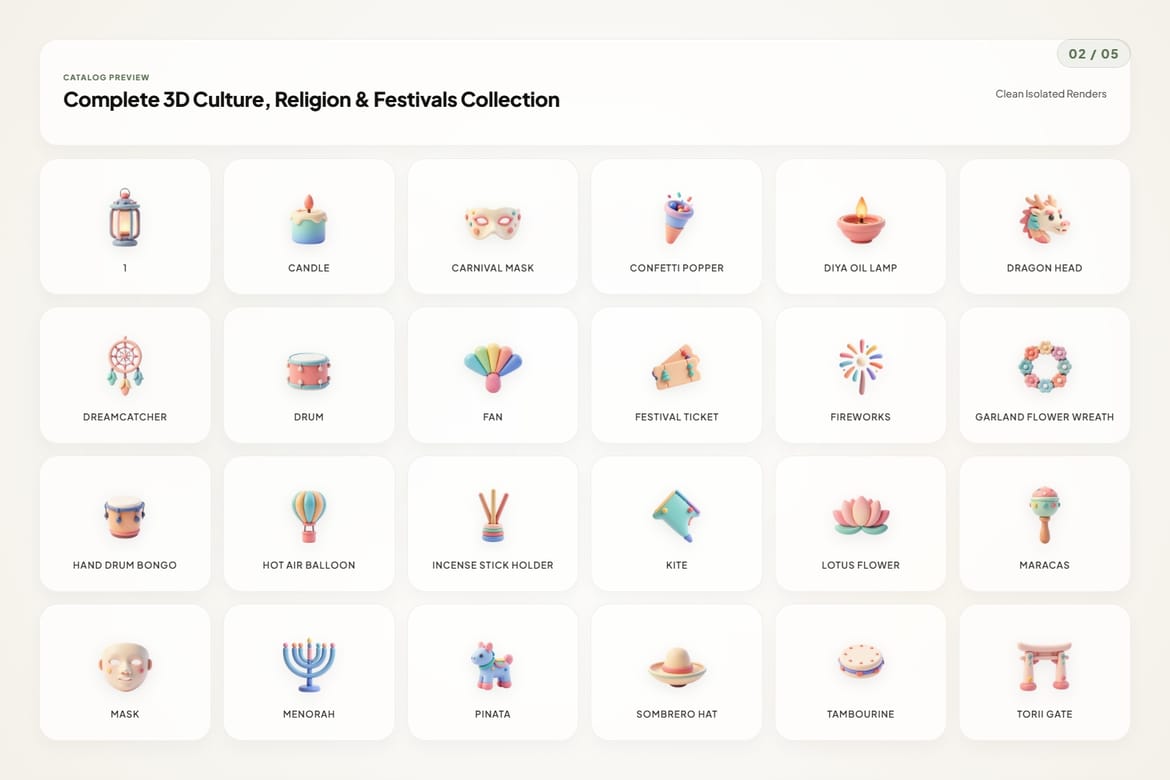Pick the Incense Stick Holder icon
This screenshot has height=780, width=1170.
tap(492, 515)
